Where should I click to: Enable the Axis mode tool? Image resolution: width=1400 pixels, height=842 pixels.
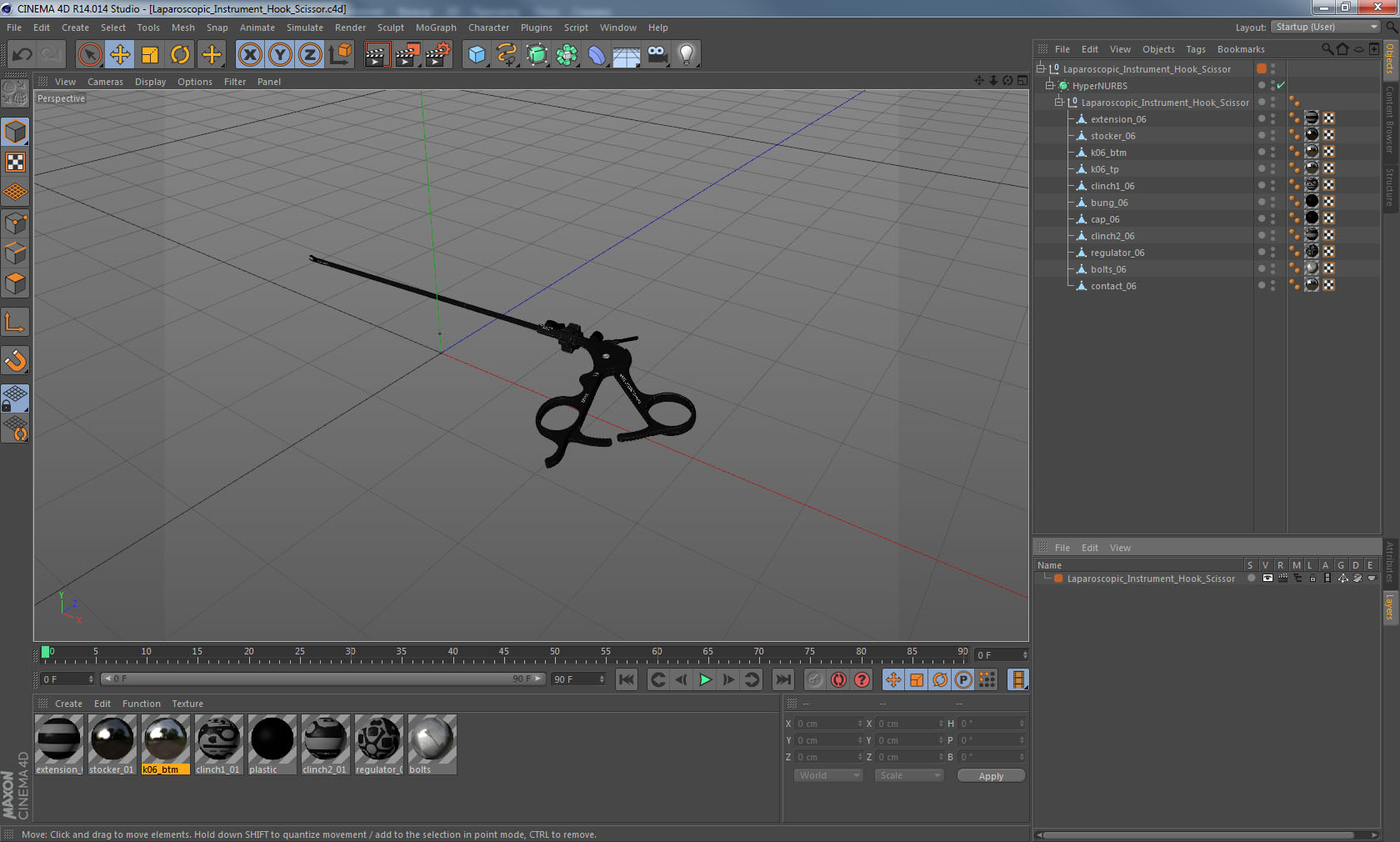pos(15,322)
